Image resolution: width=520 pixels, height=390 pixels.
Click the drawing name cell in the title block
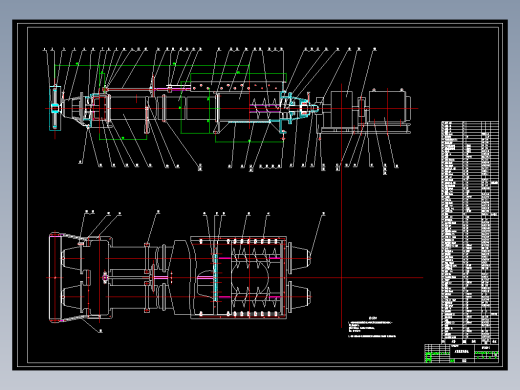pos(462,351)
